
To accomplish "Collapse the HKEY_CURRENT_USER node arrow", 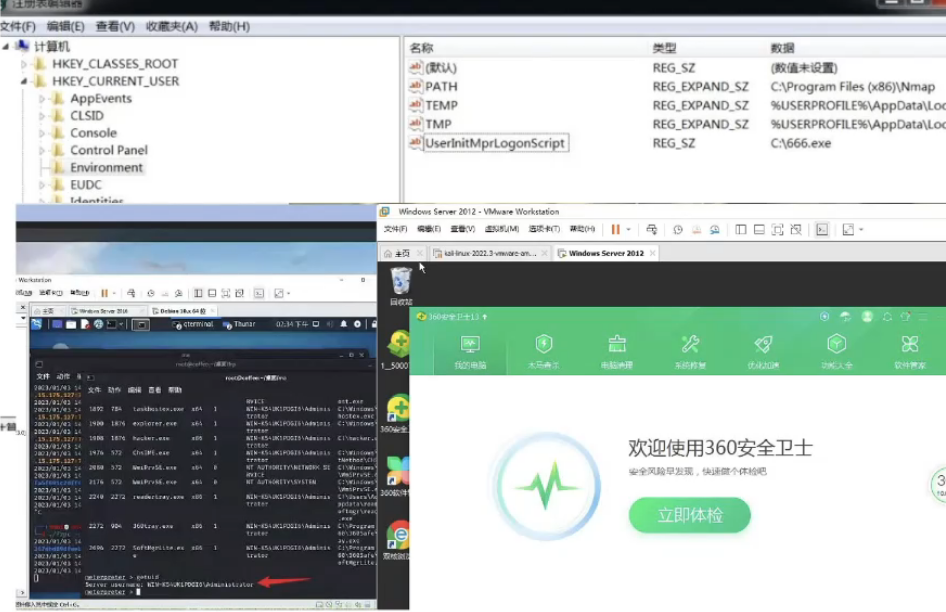I will pos(24,81).
